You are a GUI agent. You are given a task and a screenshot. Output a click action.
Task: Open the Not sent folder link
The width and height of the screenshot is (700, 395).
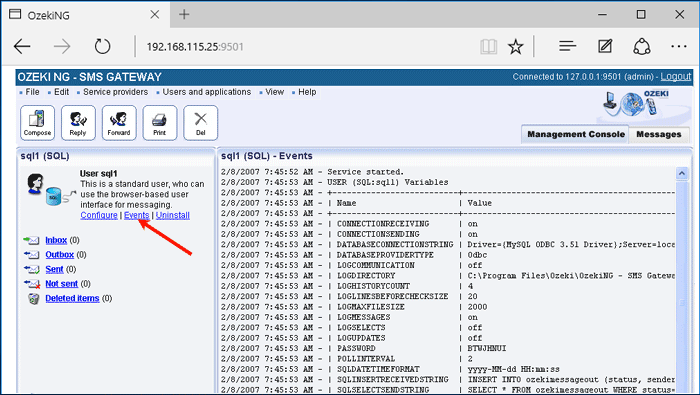pos(62,283)
